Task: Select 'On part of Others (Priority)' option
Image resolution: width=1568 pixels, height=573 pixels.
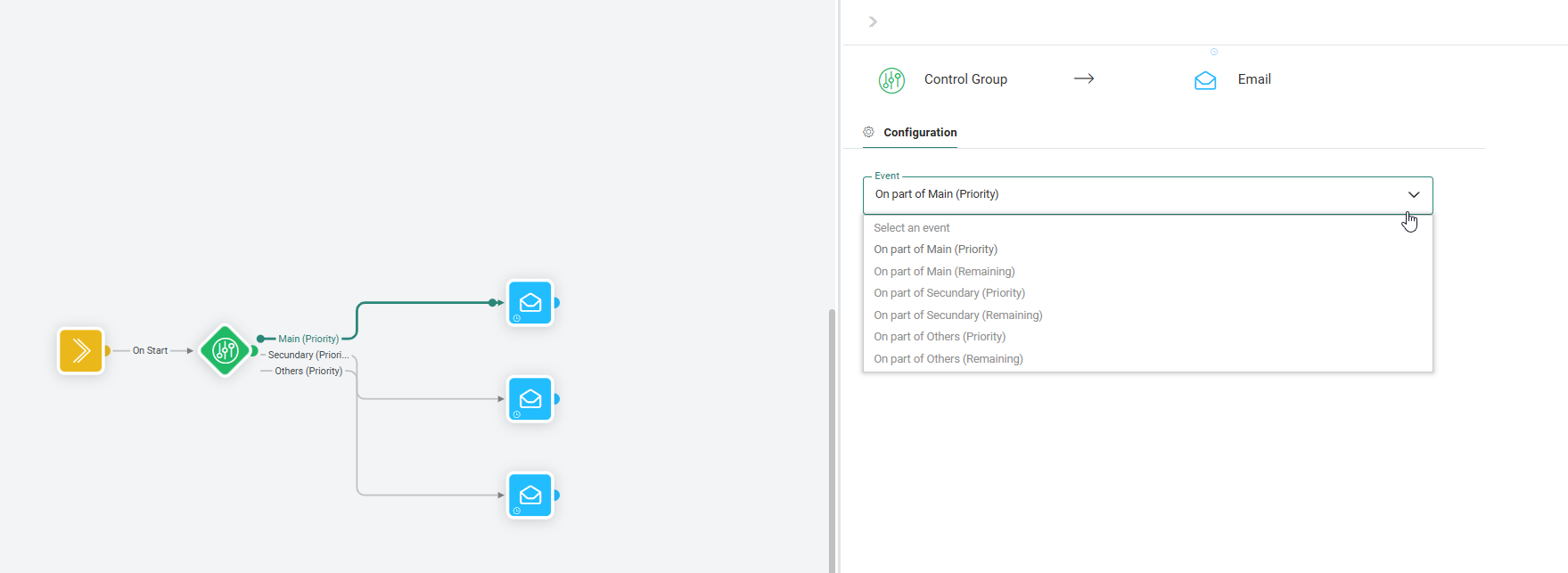Action: (x=940, y=337)
